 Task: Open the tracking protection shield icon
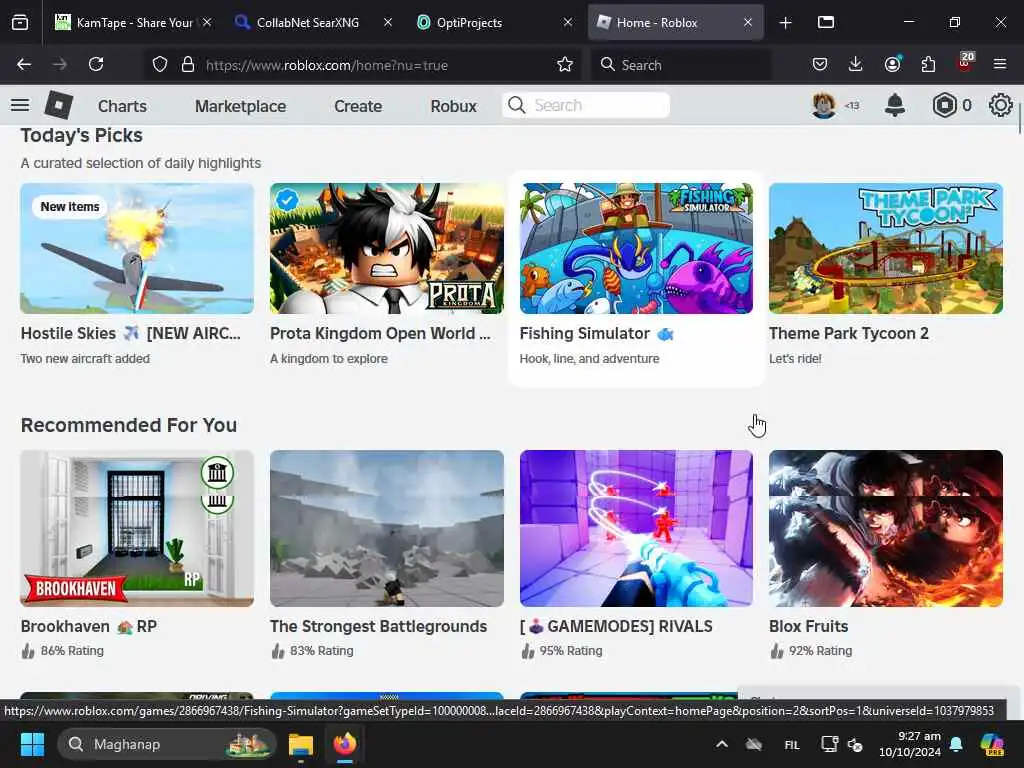pos(160,65)
